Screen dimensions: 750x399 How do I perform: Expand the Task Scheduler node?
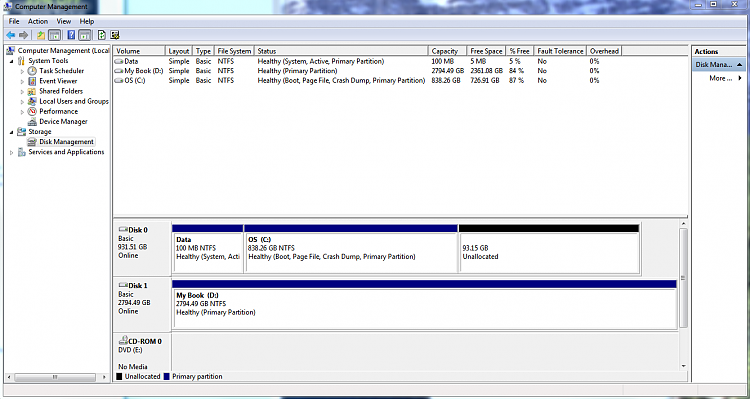(22, 71)
